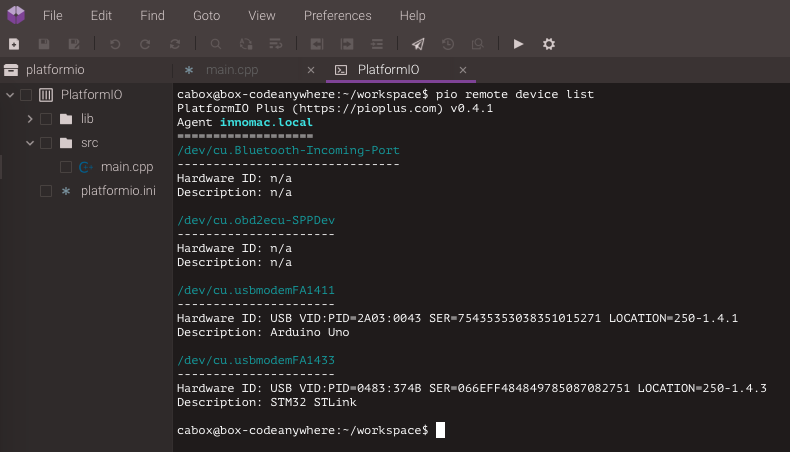Check the main.cpp file checkbox
Screen dimensions: 790x452
(x=65, y=167)
